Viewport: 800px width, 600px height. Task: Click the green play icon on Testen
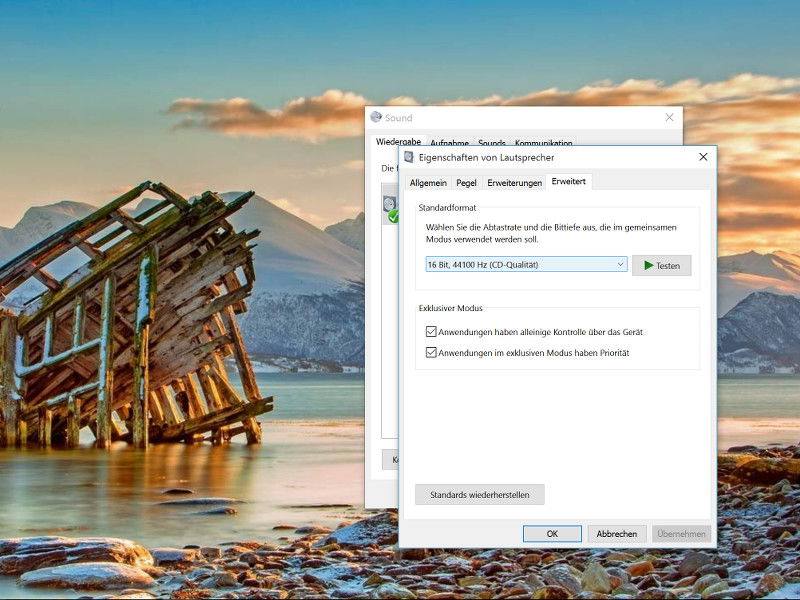point(648,265)
